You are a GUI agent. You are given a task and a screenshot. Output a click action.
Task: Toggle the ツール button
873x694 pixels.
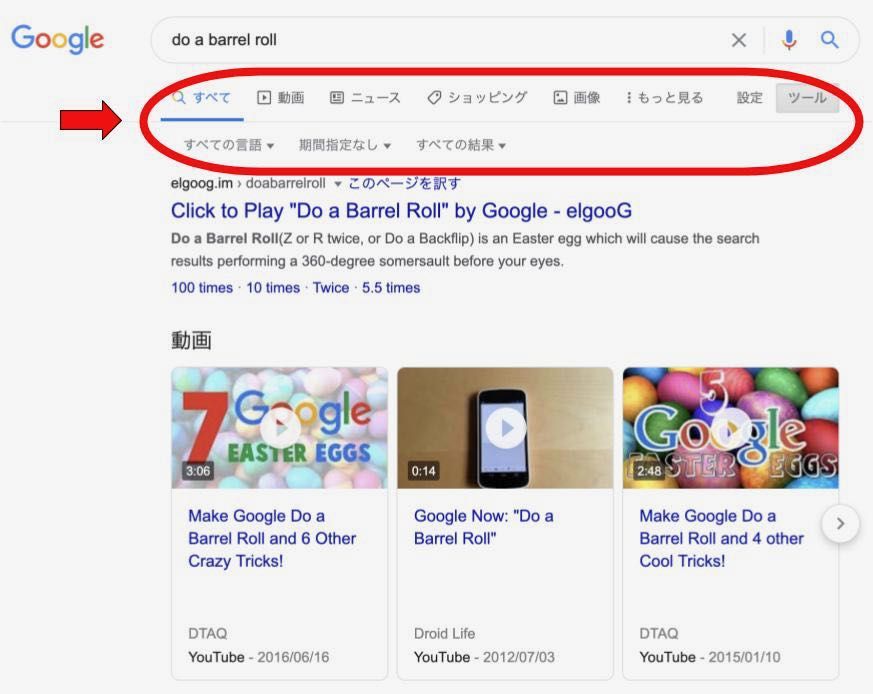pyautogui.click(x=807, y=98)
